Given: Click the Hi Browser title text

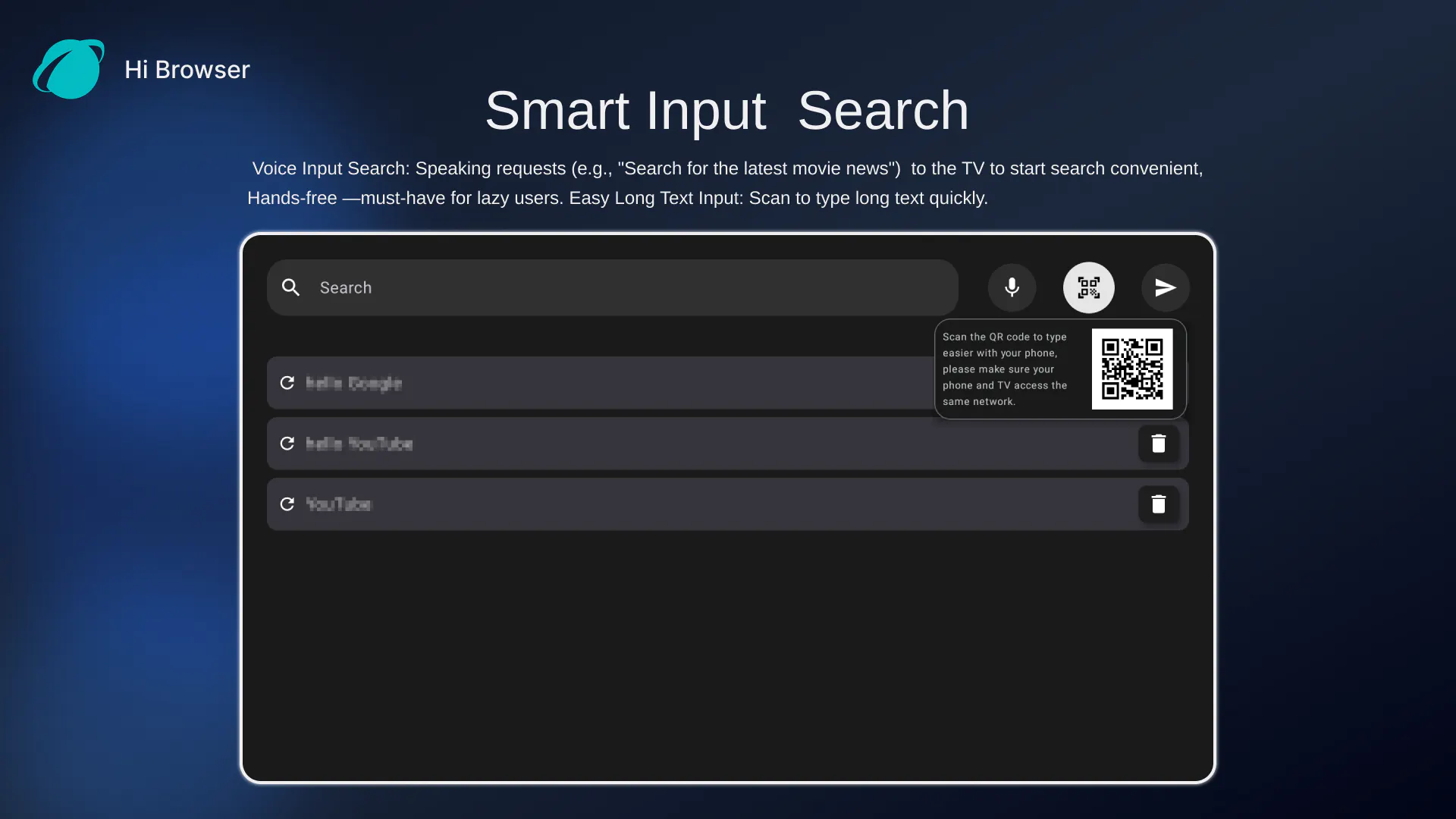Looking at the screenshot, I should (187, 70).
